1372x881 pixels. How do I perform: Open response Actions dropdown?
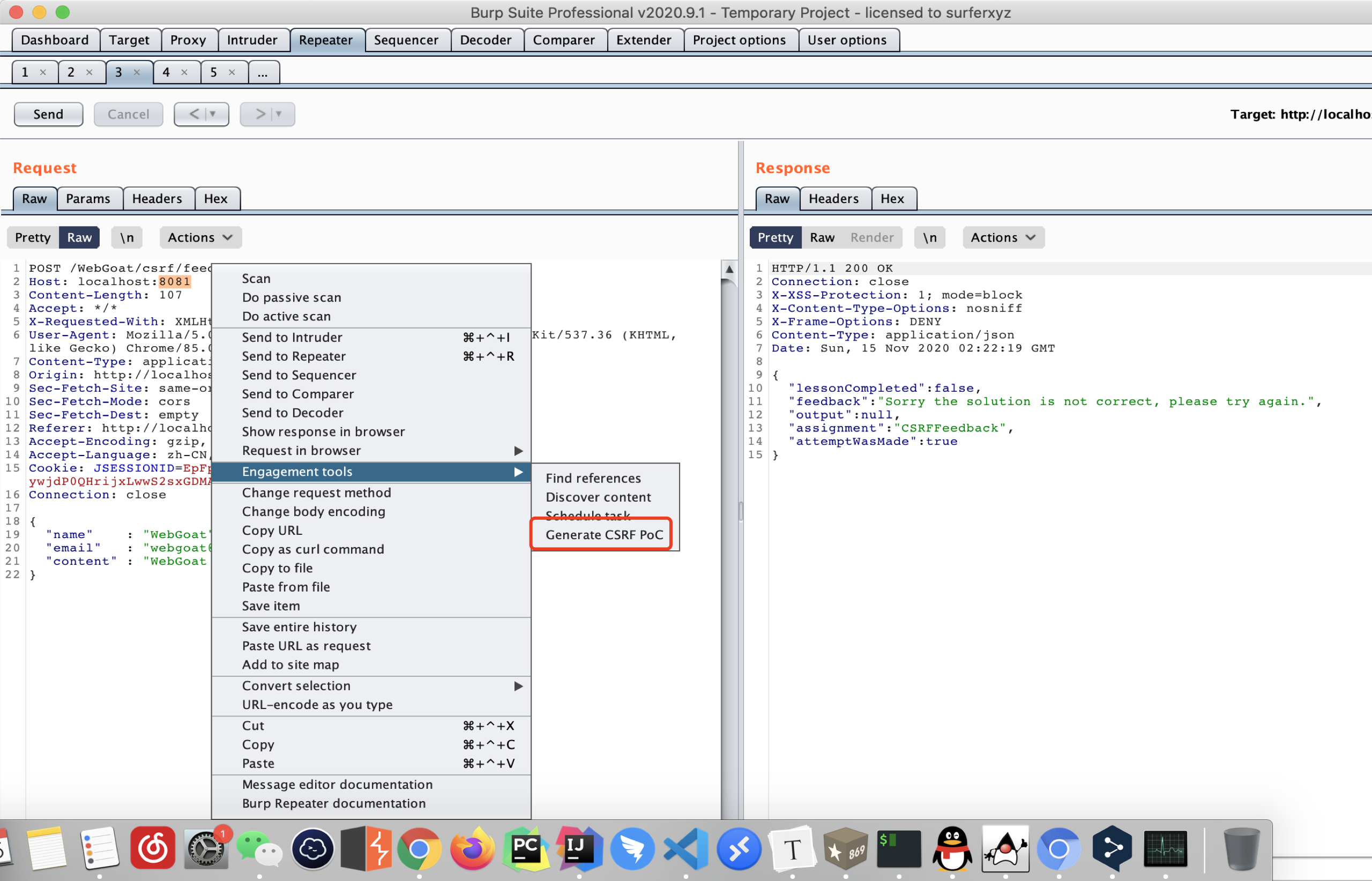pyautogui.click(x=1003, y=237)
